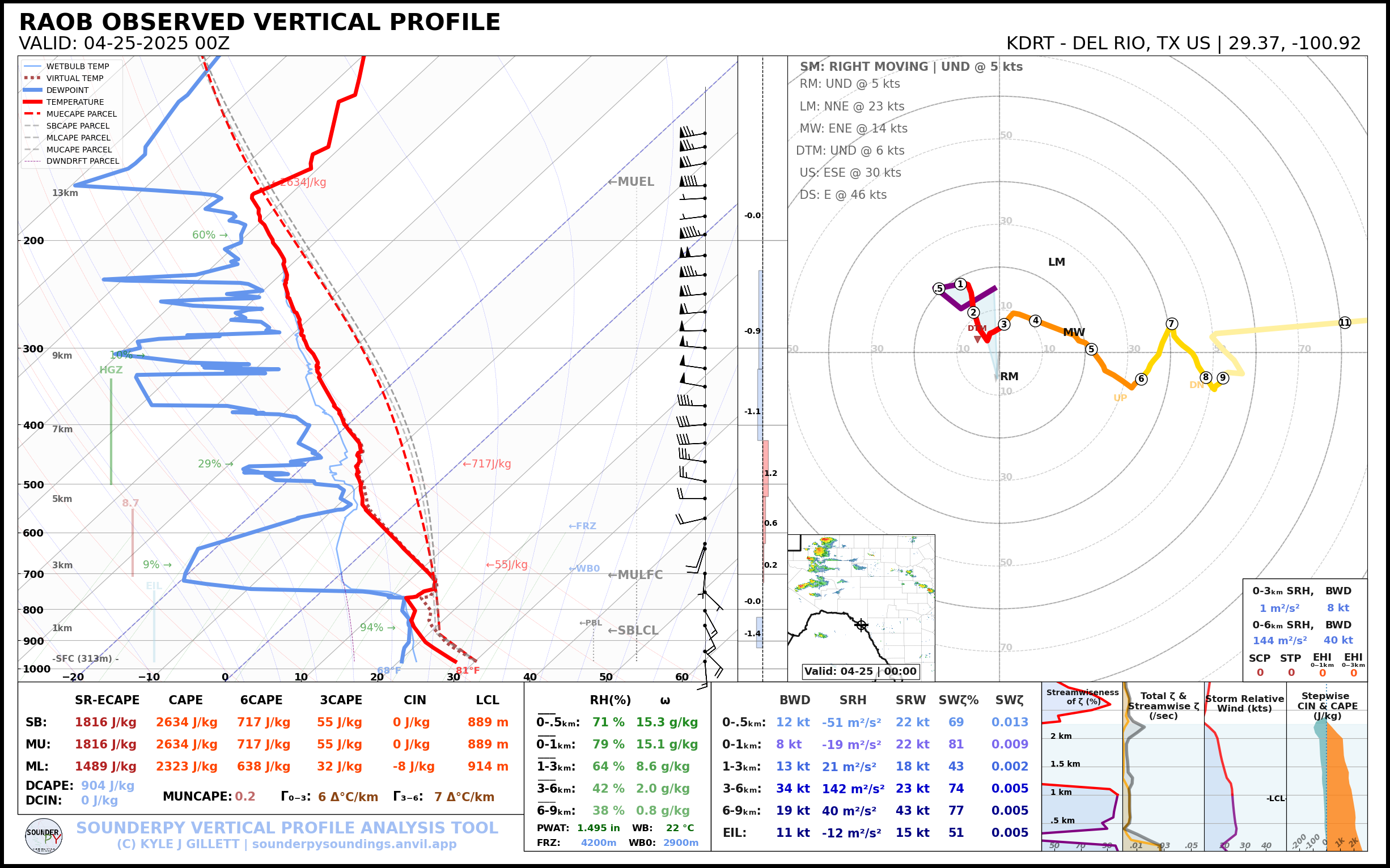Click hodograph height marker number 11
Screen dimensions: 1390x868
pos(1345,322)
